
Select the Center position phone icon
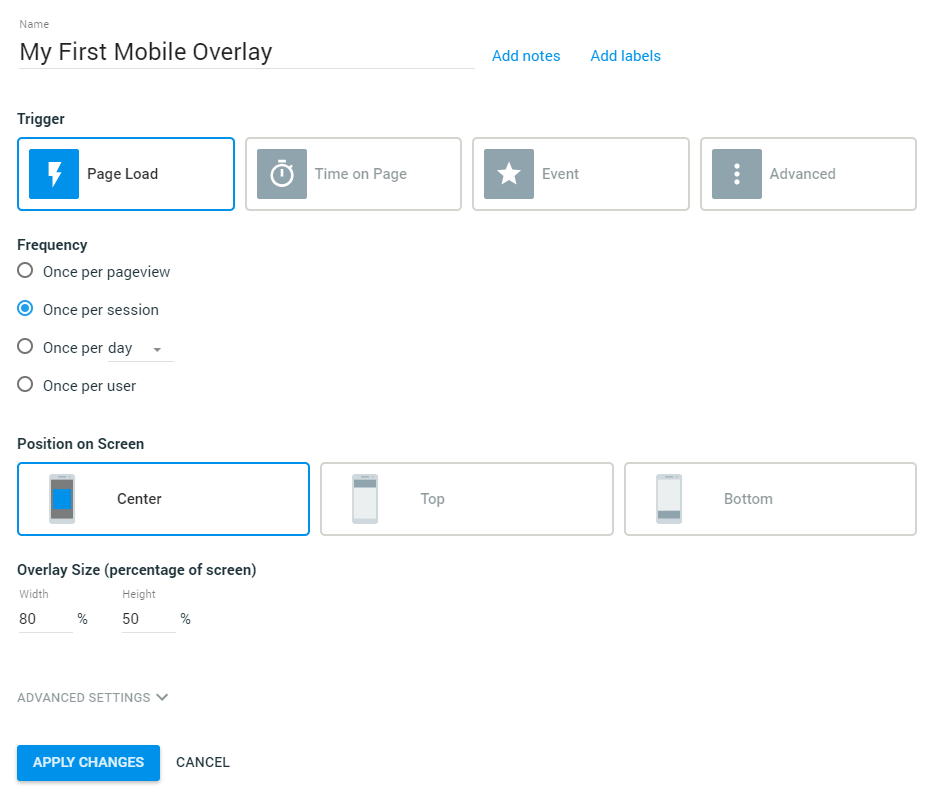pos(62,499)
